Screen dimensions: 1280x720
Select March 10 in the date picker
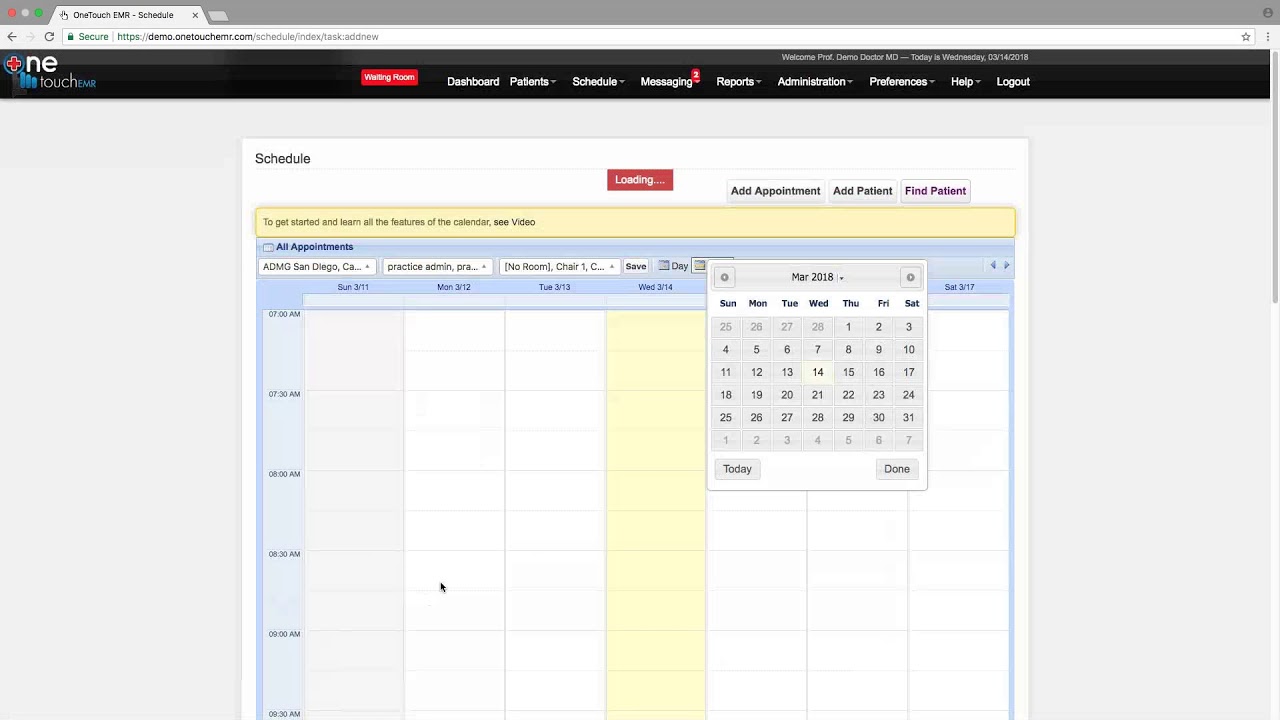point(909,350)
